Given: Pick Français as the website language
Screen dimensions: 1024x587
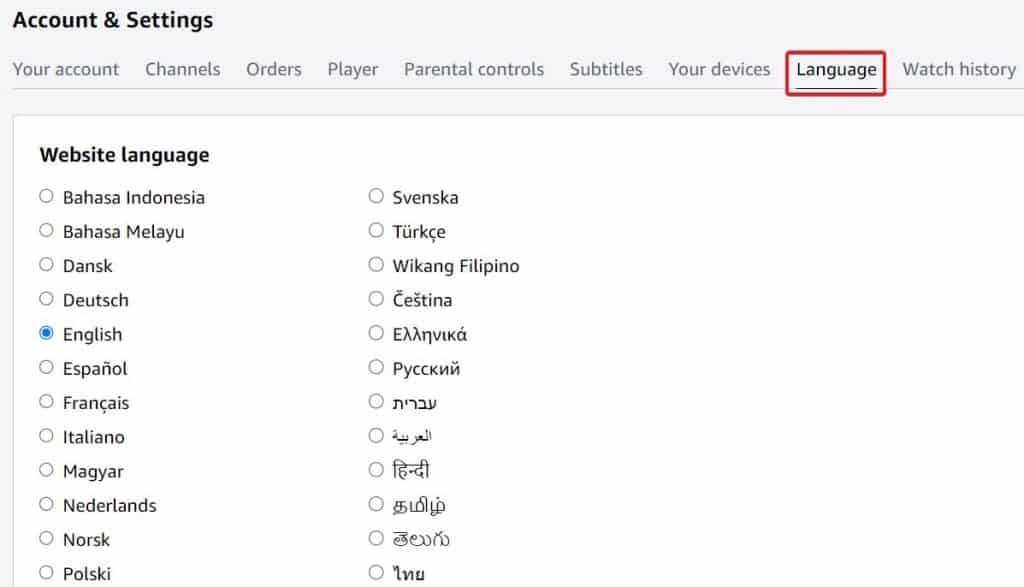Looking at the screenshot, I should (x=46, y=402).
